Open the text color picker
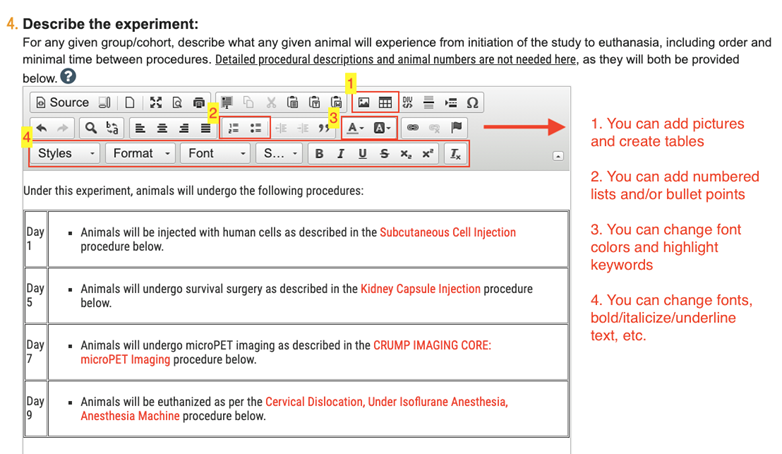This screenshot has height=454, width=782. (356, 128)
